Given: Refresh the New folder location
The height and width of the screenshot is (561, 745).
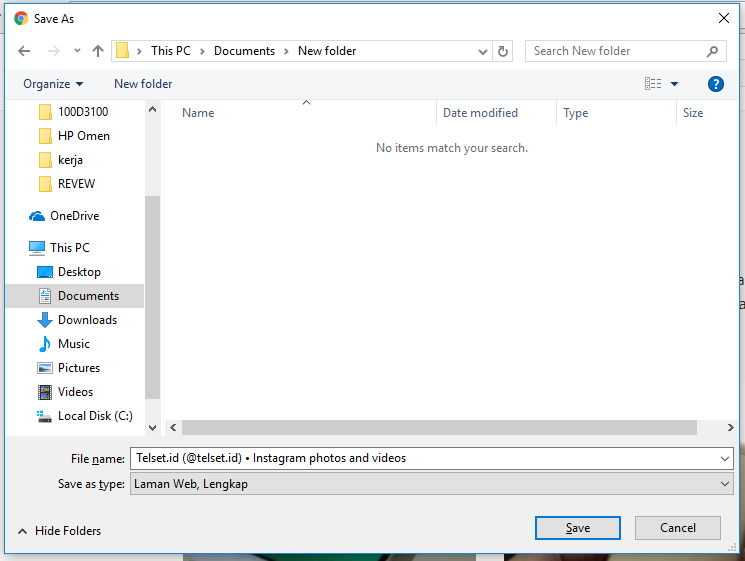Looking at the screenshot, I should click(x=503, y=51).
